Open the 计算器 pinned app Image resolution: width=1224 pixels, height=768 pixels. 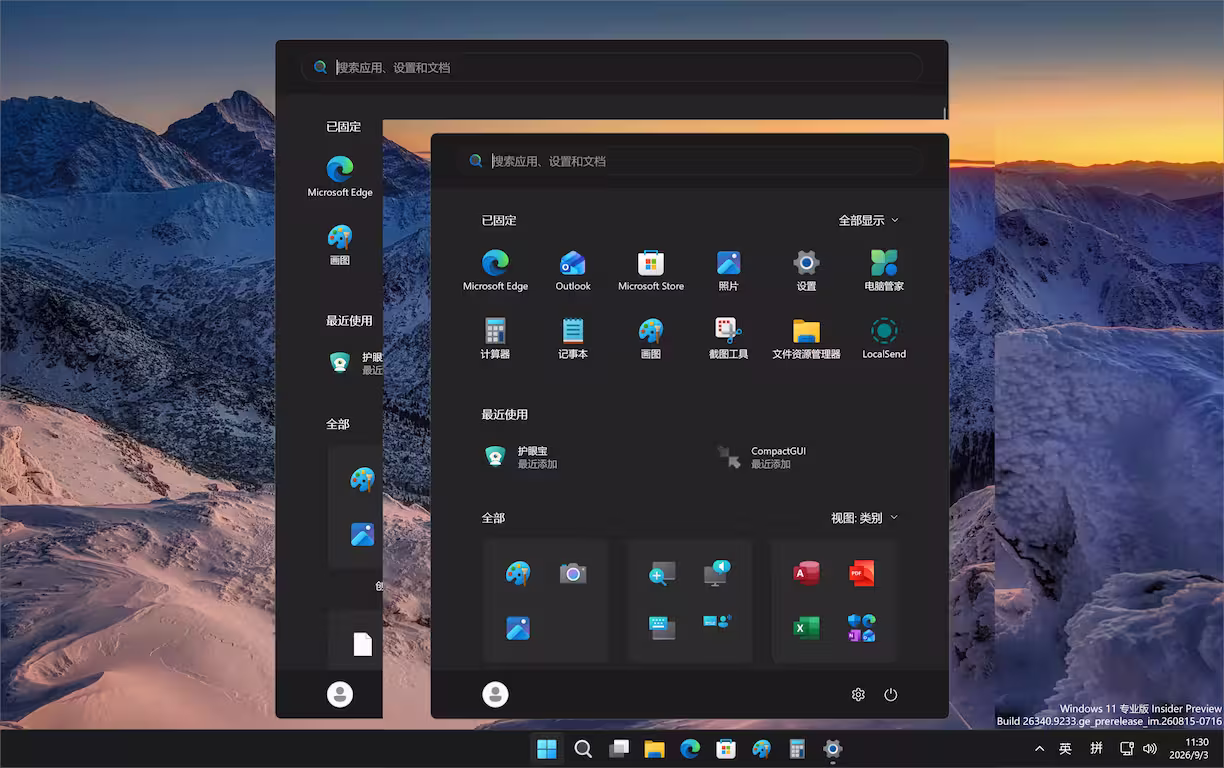pyautogui.click(x=495, y=339)
